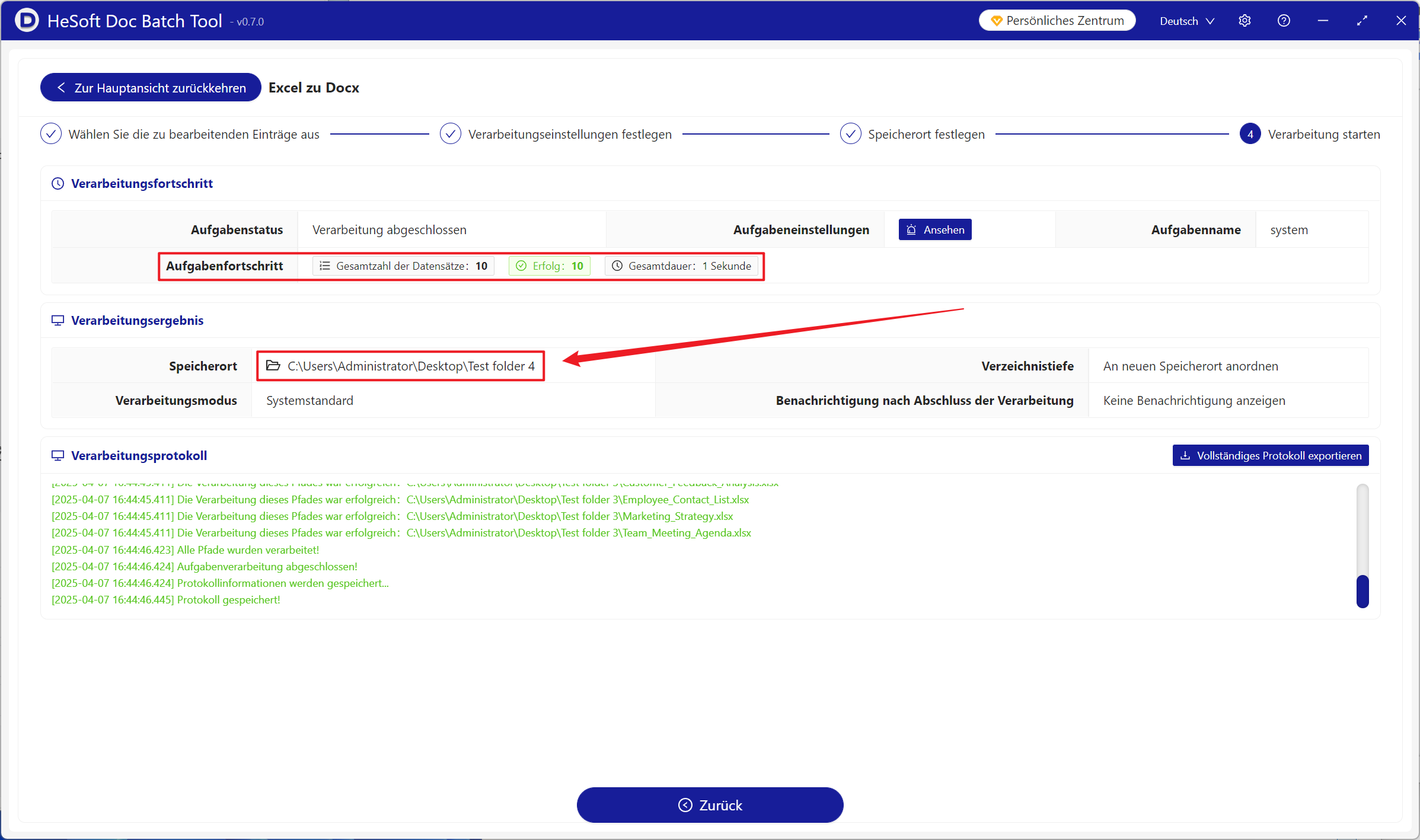Click the Verzeichnistiefe label
The height and width of the screenshot is (840, 1420).
(1027, 366)
